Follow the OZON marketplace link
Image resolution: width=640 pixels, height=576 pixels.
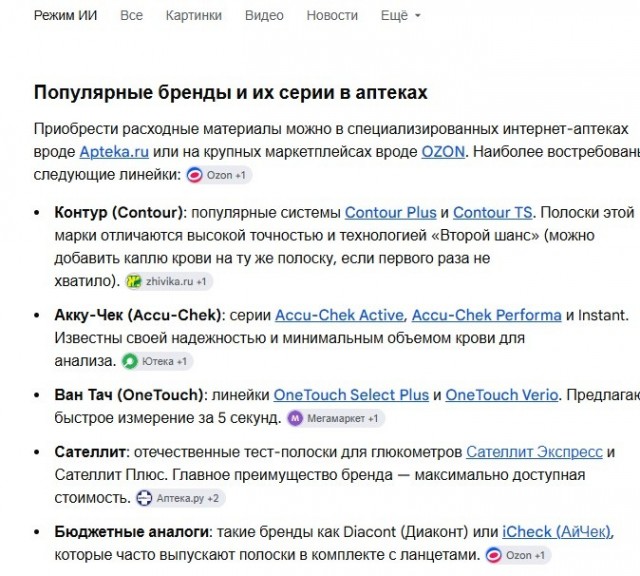tap(443, 152)
